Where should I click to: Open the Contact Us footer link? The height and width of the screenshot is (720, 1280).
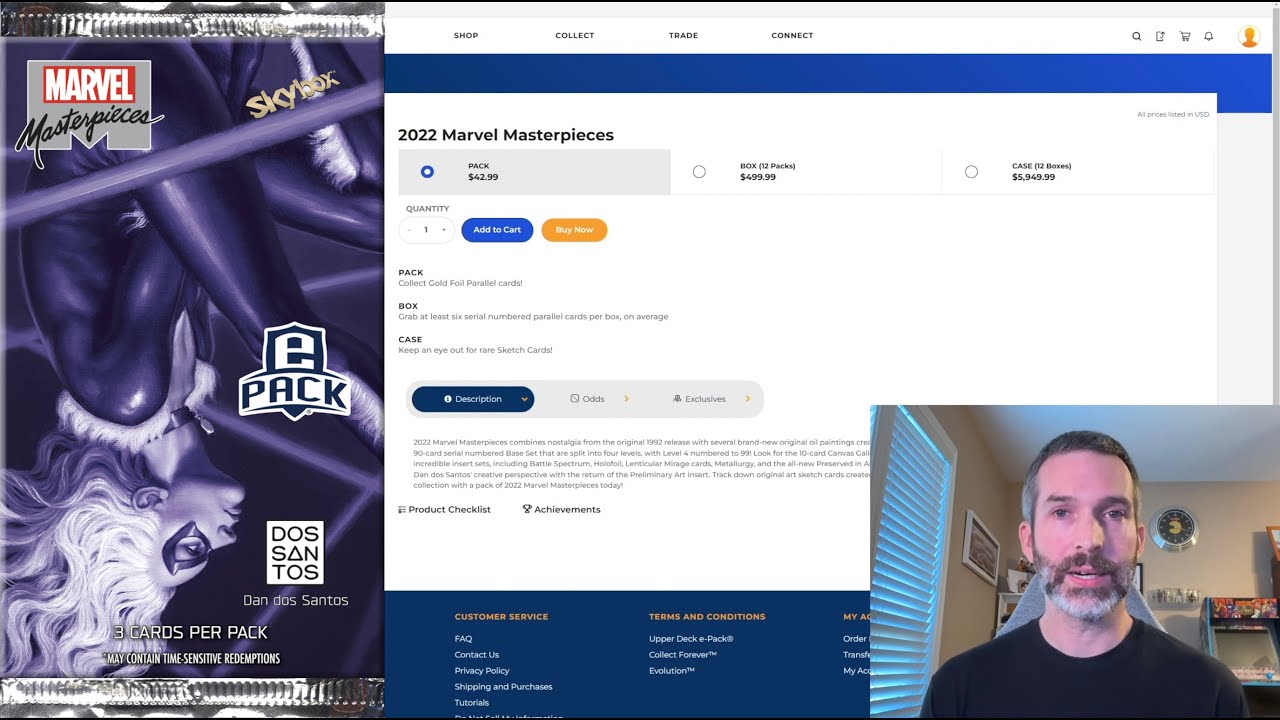tap(477, 655)
